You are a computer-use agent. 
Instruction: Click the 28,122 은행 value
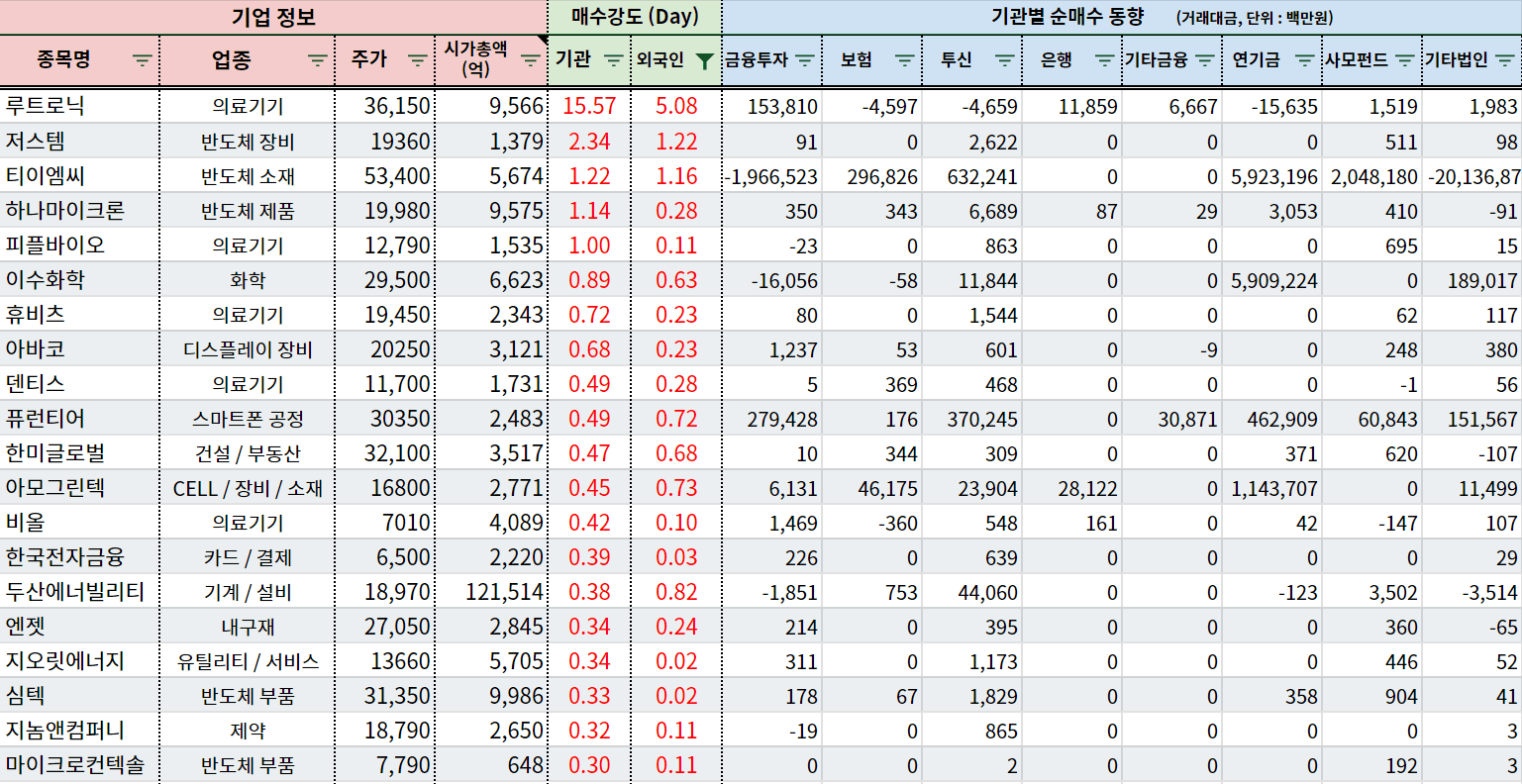[x=1087, y=488]
